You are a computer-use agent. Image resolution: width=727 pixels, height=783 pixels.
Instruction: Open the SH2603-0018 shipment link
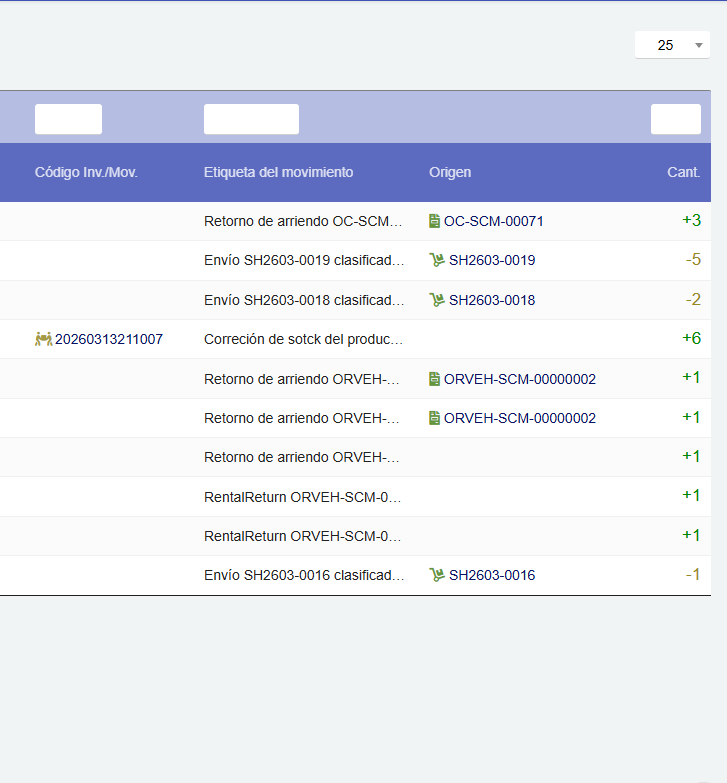click(x=492, y=300)
